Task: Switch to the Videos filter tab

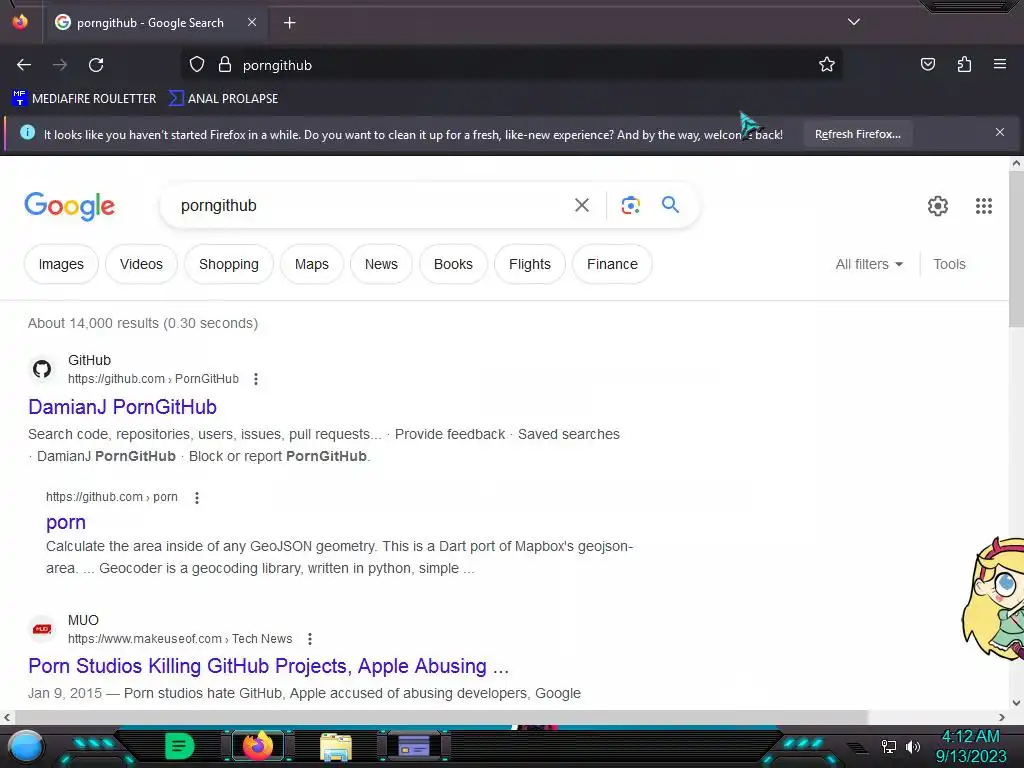Action: pyautogui.click(x=141, y=264)
